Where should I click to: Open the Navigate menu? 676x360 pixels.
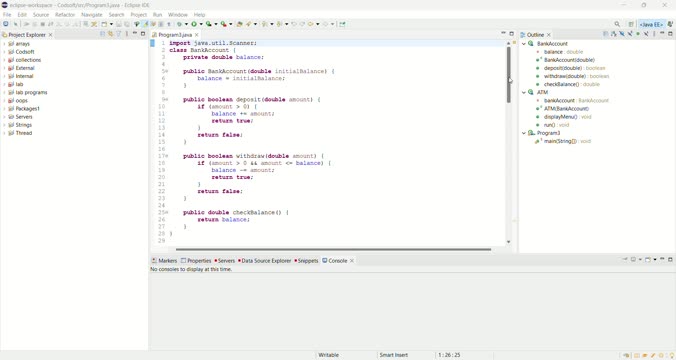[x=92, y=15]
